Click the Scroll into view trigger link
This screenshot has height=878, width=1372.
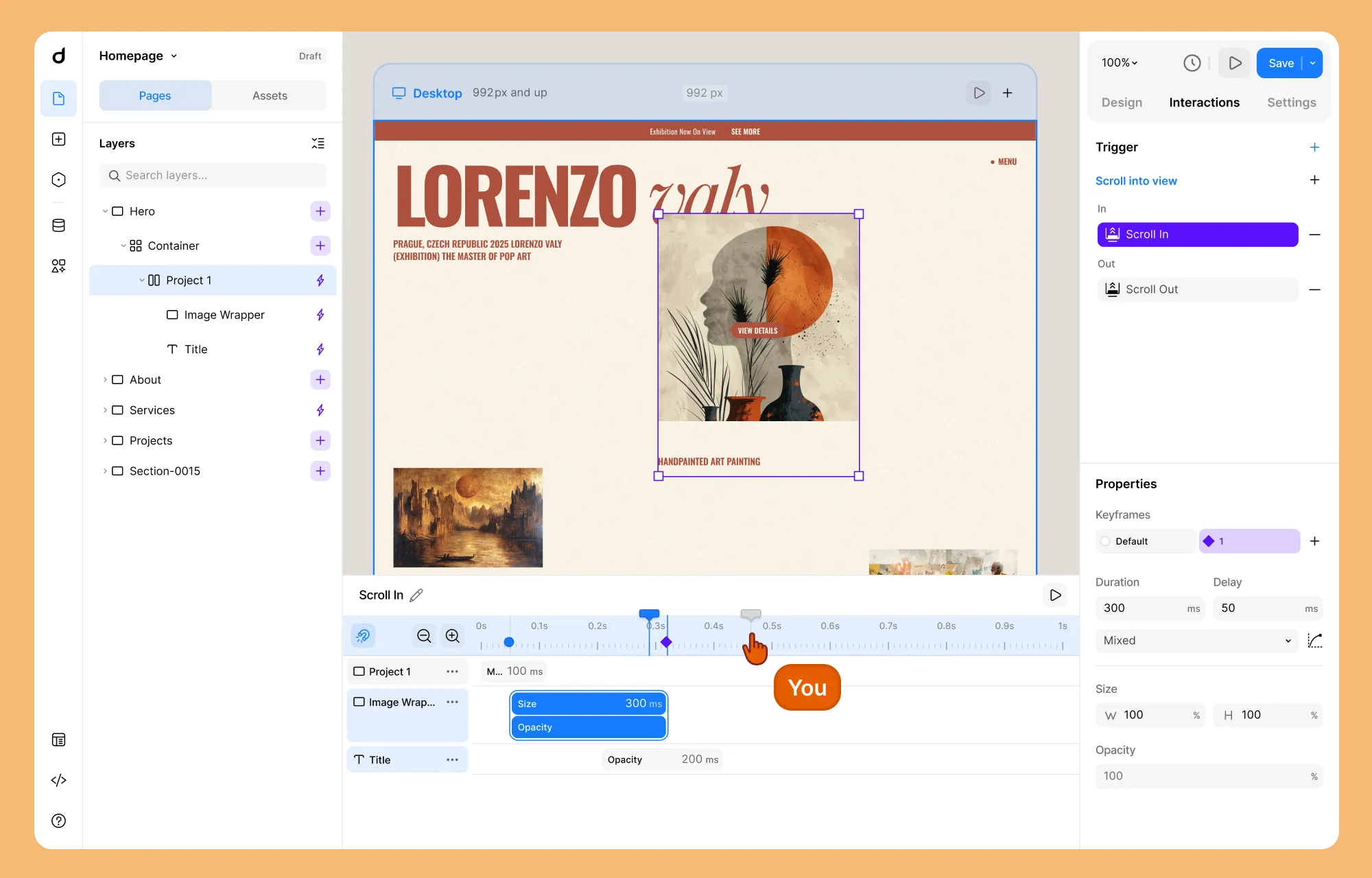(x=1136, y=181)
